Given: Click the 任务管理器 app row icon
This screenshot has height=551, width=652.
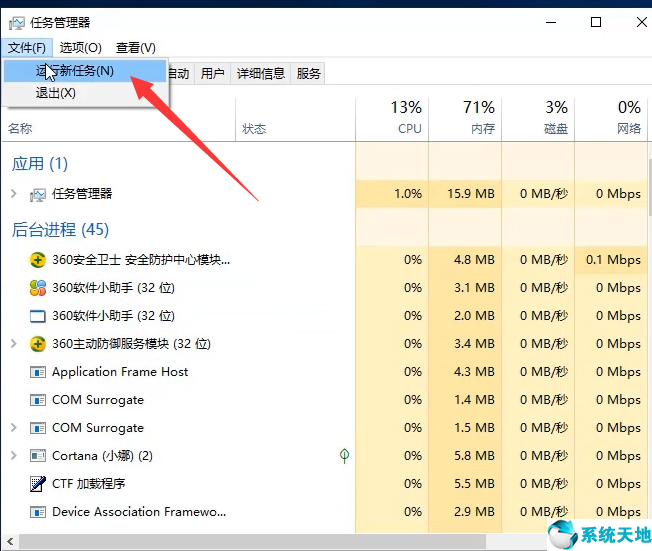Looking at the screenshot, I should 38,194.
